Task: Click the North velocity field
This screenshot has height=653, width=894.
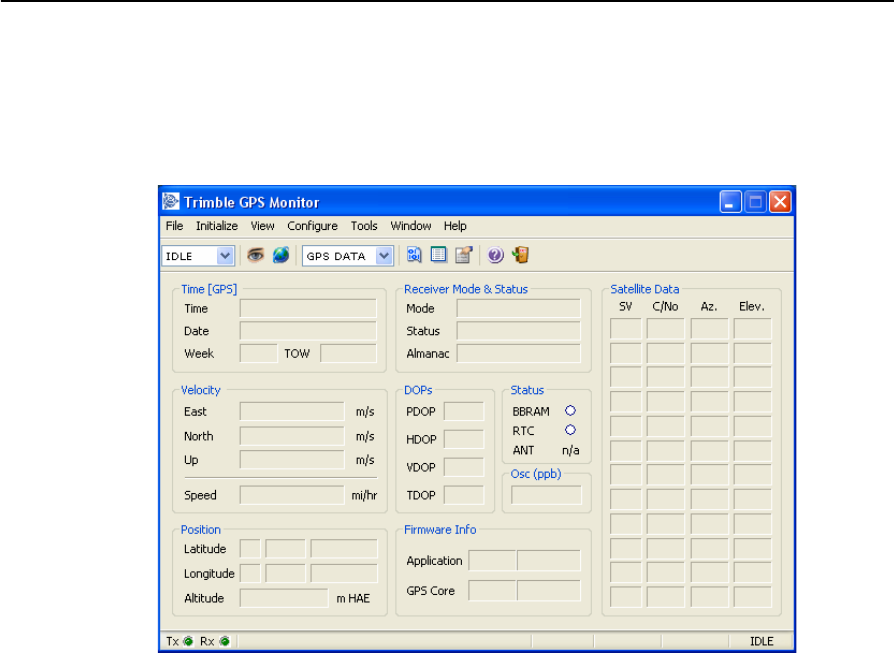Action: 292,436
